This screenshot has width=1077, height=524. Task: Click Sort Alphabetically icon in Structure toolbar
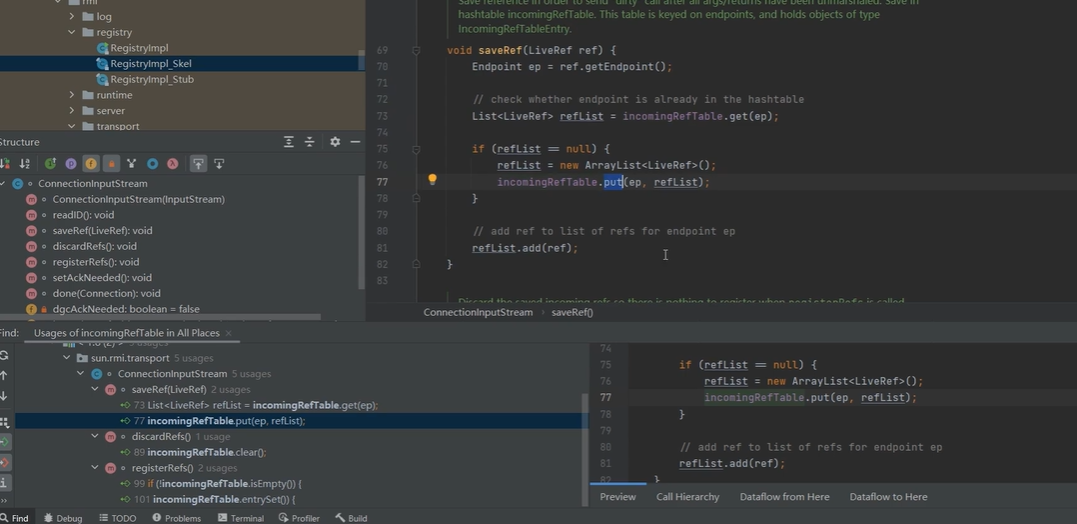click(x=25, y=164)
